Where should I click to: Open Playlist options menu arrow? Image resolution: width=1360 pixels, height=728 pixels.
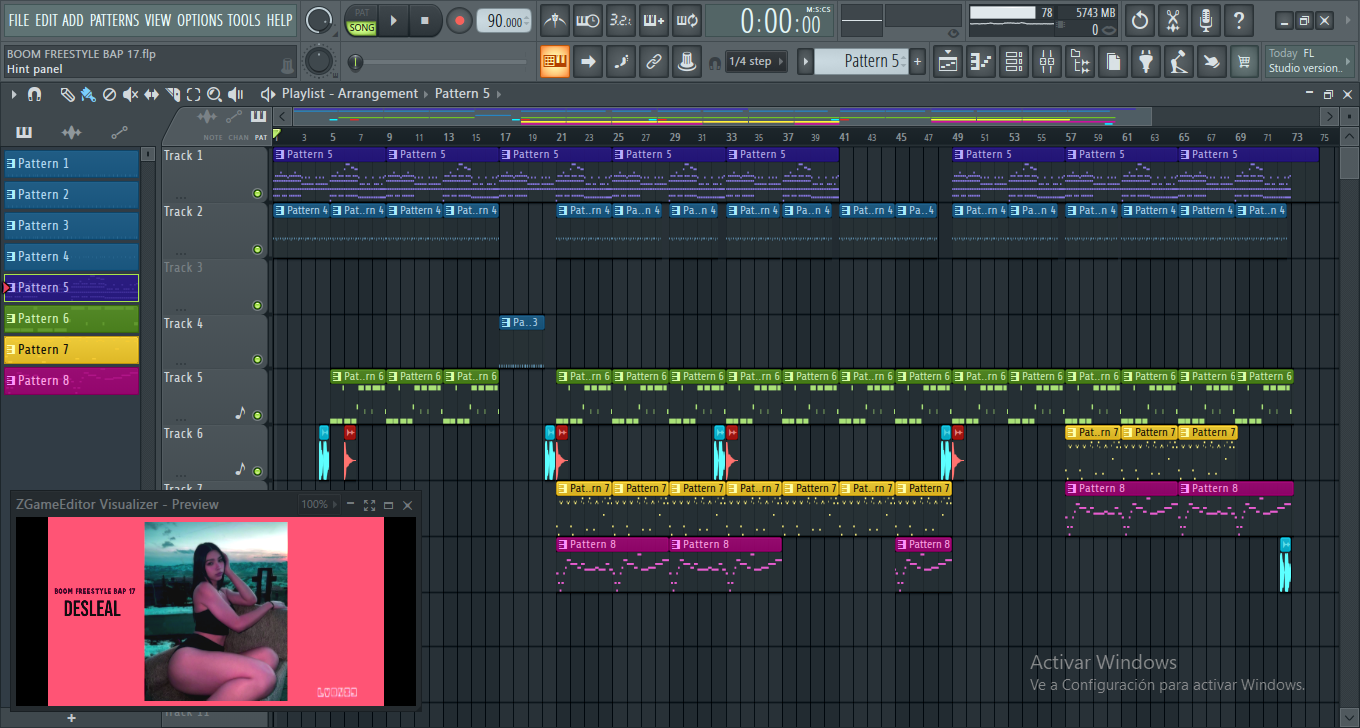click(x=14, y=94)
